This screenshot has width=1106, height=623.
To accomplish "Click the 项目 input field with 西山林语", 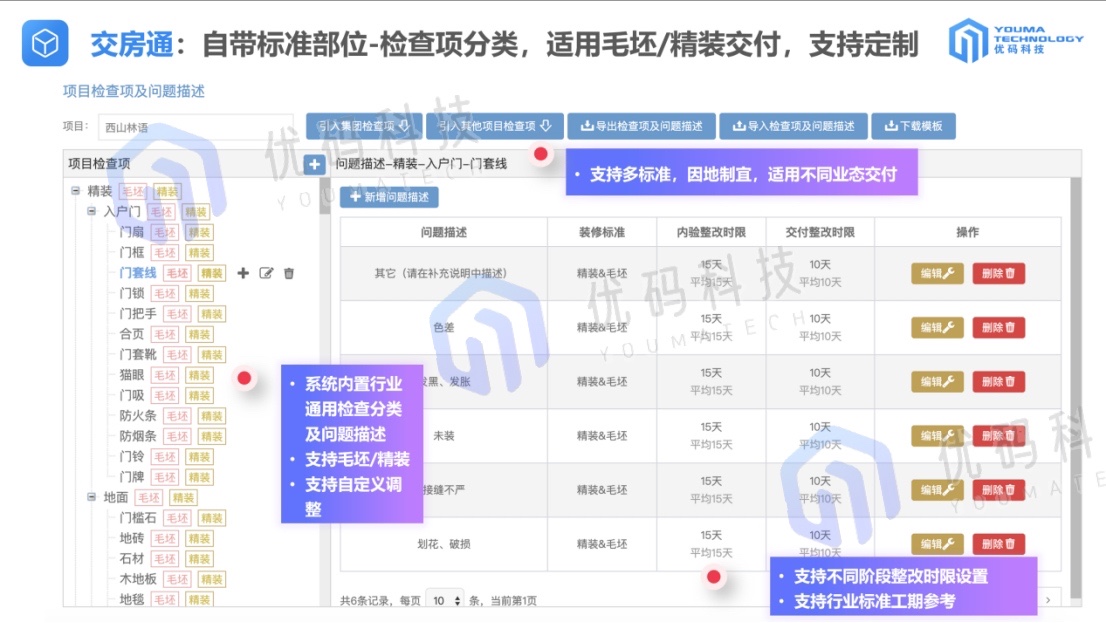I will pos(180,127).
